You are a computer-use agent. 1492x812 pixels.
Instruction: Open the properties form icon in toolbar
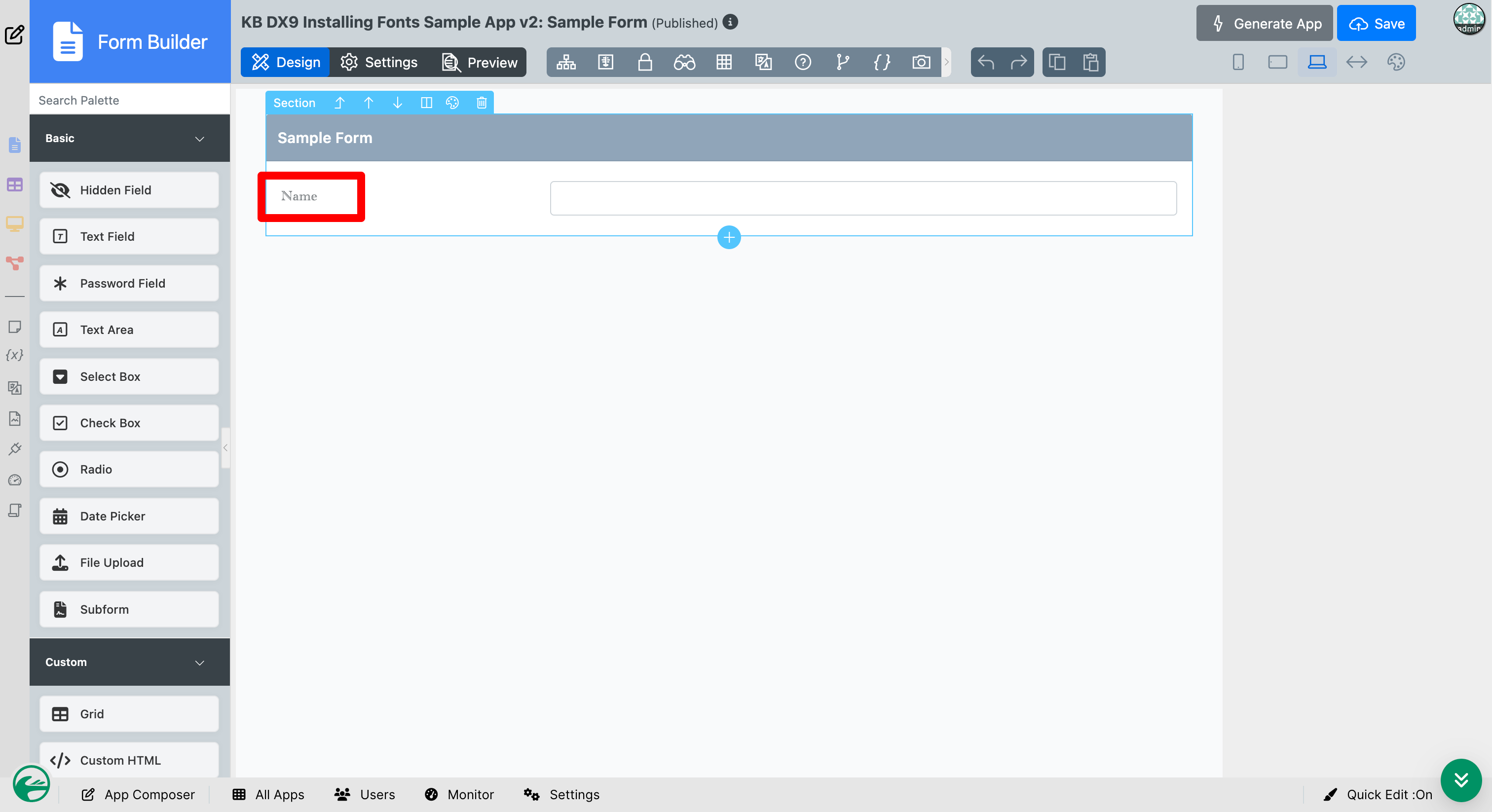605,62
